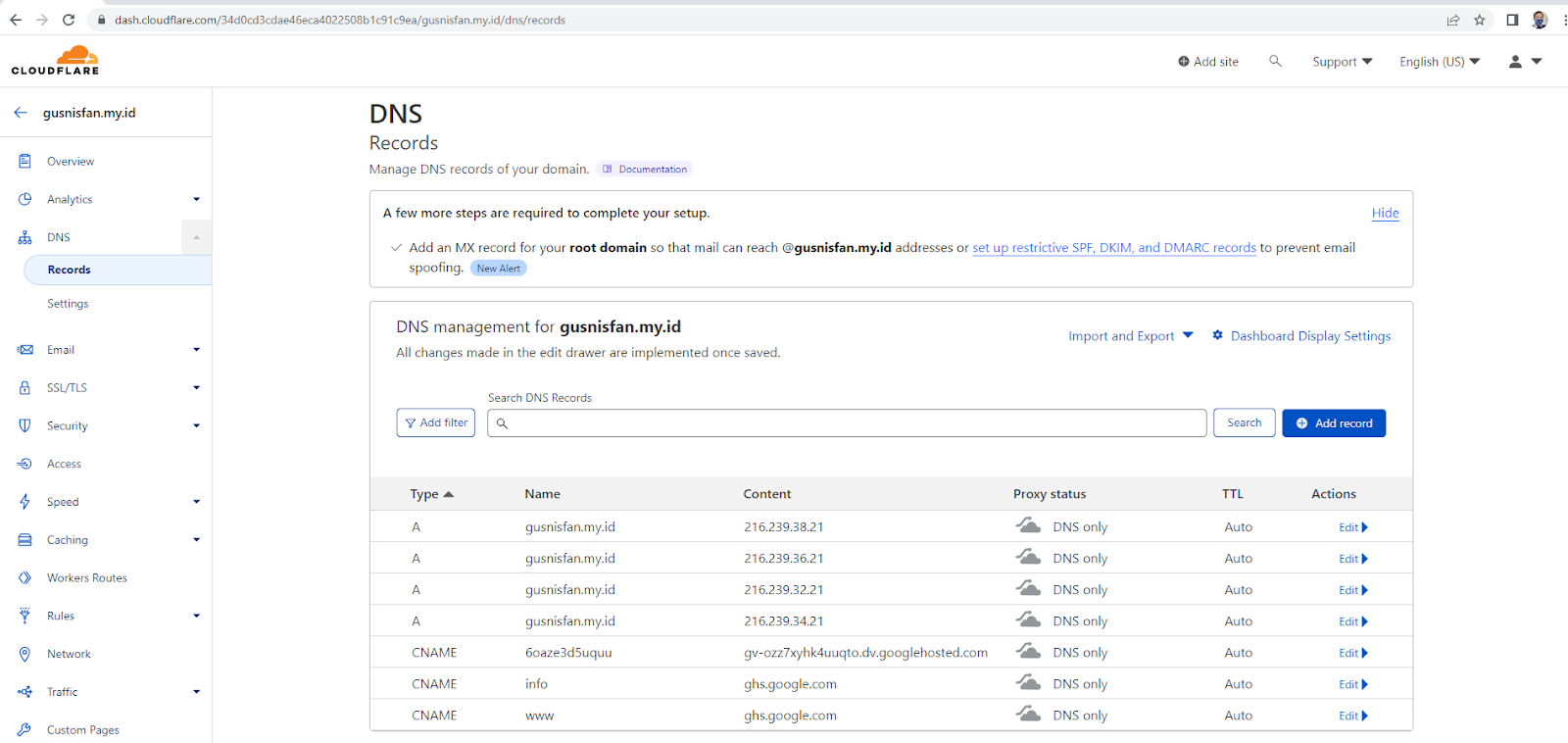Open the browser share icon
Screen dimensions: 1568x743
click(1453, 20)
